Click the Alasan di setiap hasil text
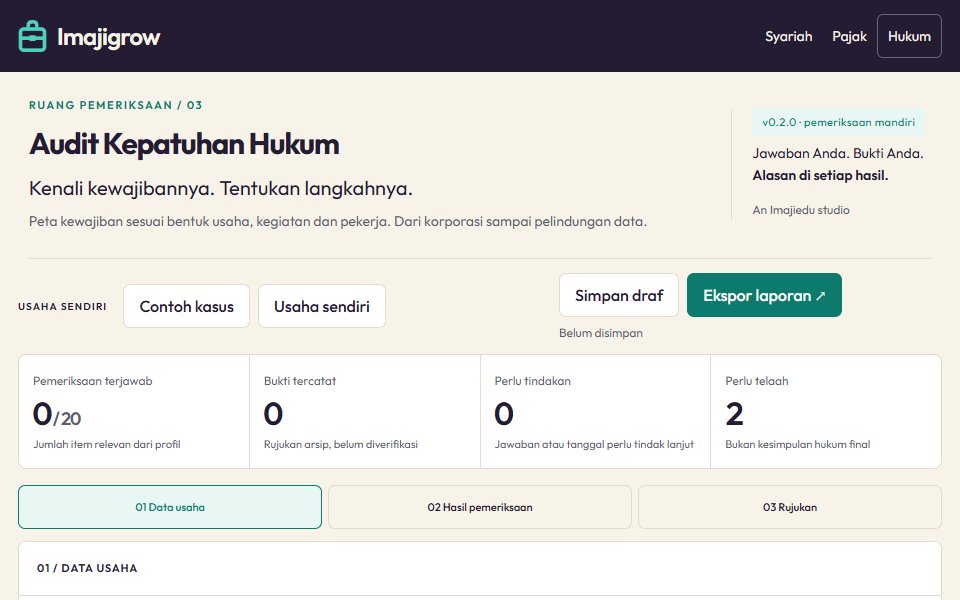Viewport: 960px width, 600px height. click(820, 176)
